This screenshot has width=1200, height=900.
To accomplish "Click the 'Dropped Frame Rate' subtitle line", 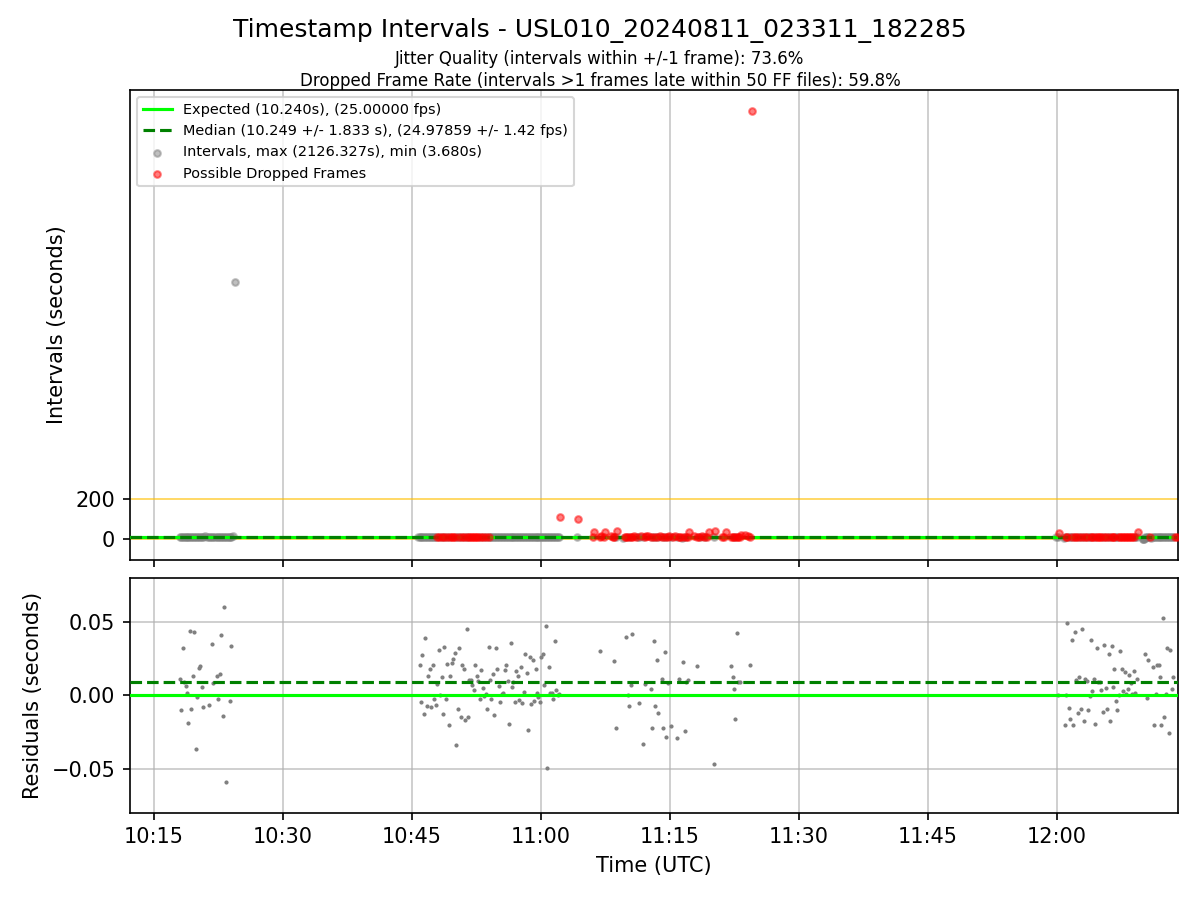I will 600,80.
